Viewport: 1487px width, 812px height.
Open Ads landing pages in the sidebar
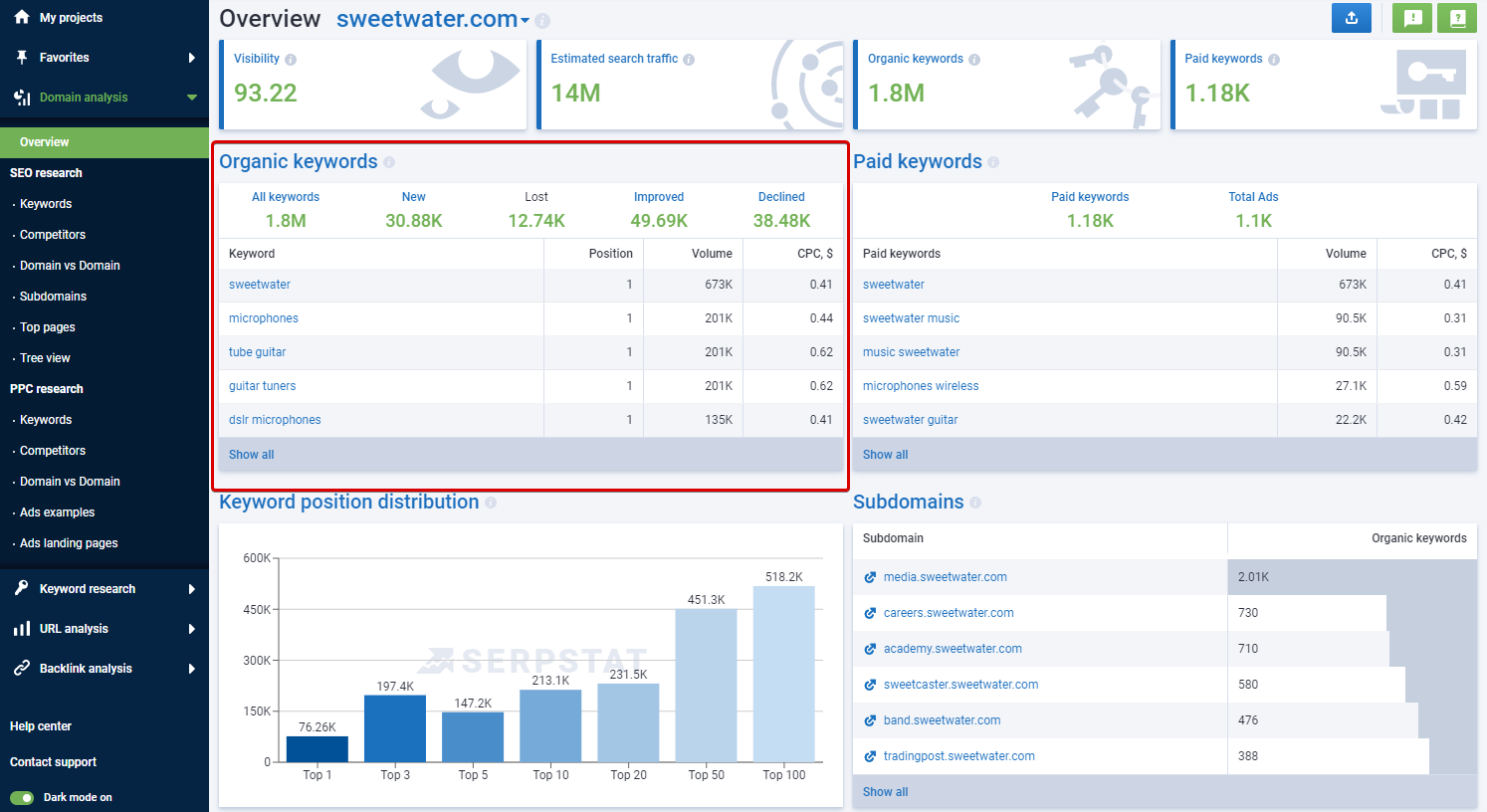point(69,543)
